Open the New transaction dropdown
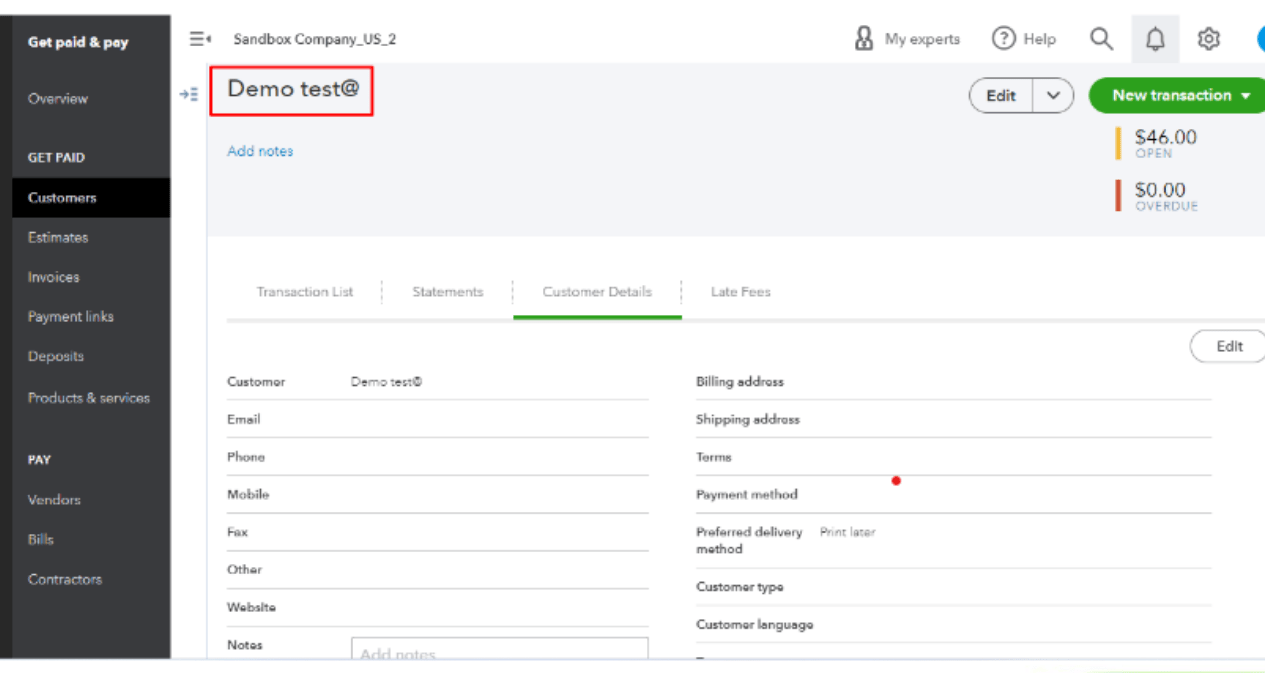1265x673 pixels. 1181,96
